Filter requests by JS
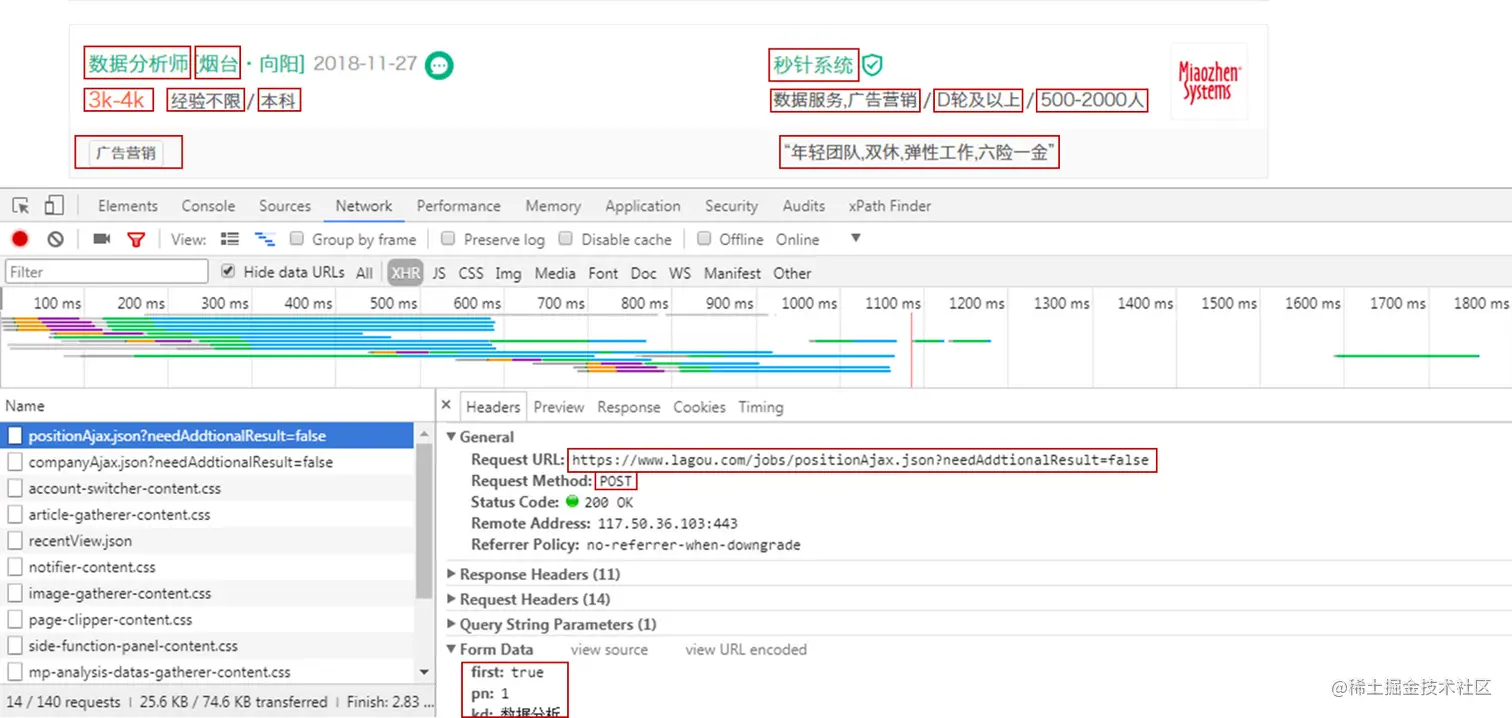1512x718 pixels. coord(439,273)
